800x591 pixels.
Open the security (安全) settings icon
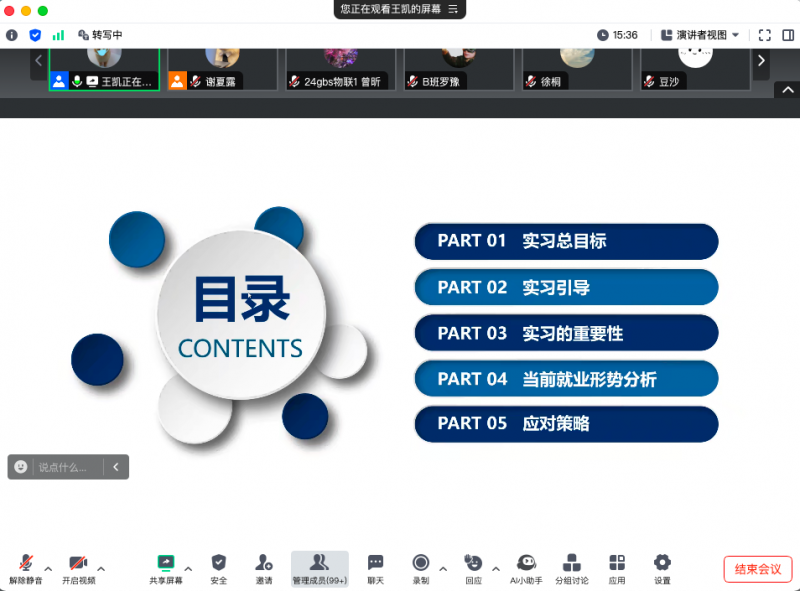[219, 566]
